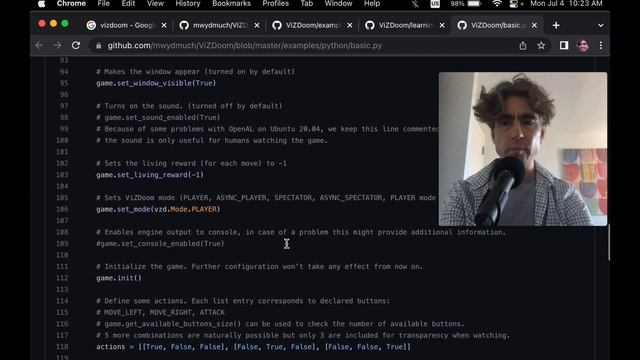Open a new tab with plus button
The height and width of the screenshot is (360, 640).
pos(556,25)
